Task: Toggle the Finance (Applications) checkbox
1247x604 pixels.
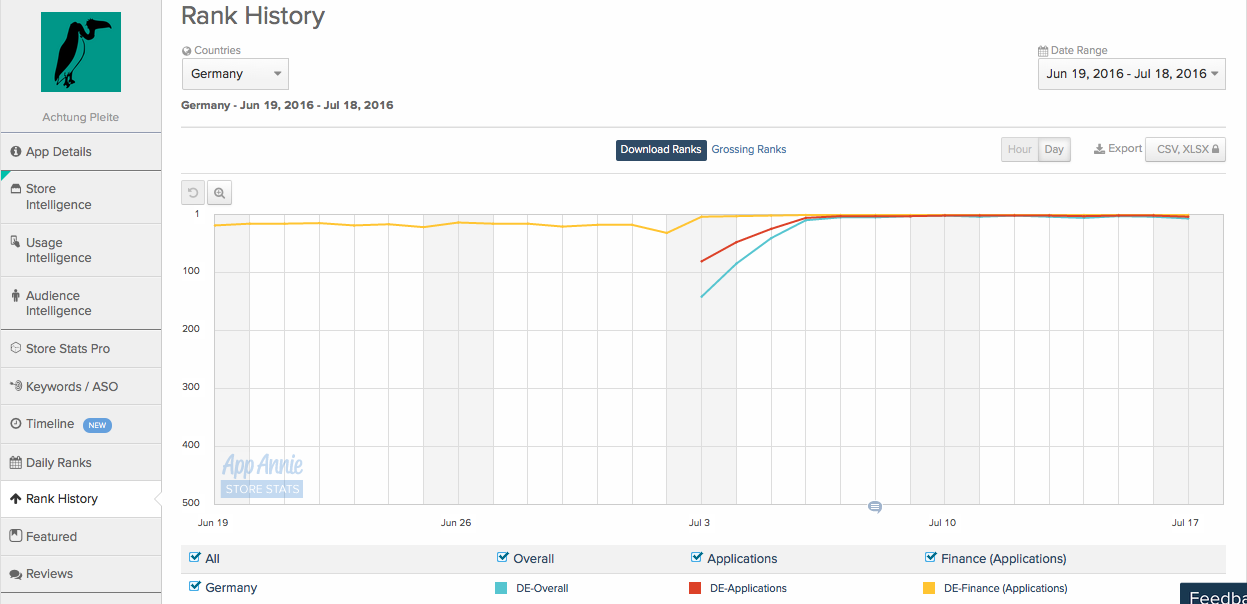Action: click(x=931, y=558)
